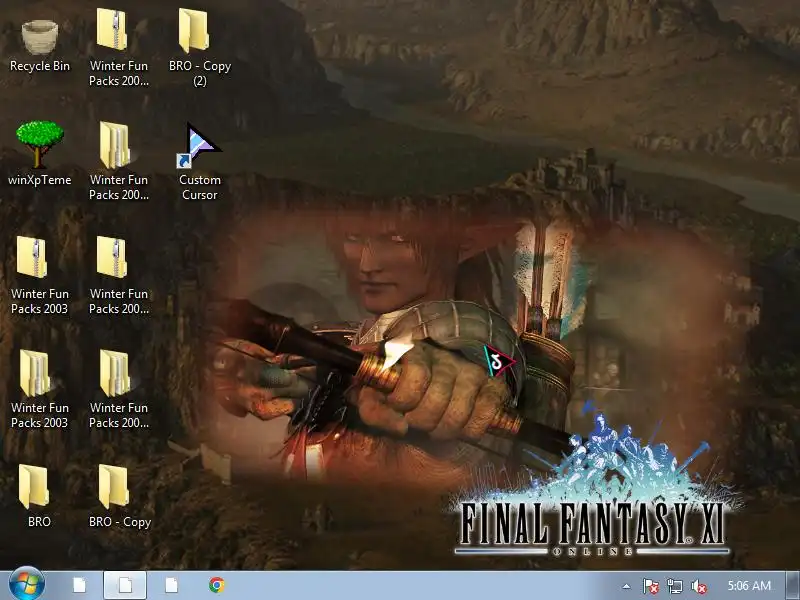Screen dimensions: 800x600
Task: Select Winter Fun Packs zip beside Recycle Bin
Action: (x=119, y=47)
